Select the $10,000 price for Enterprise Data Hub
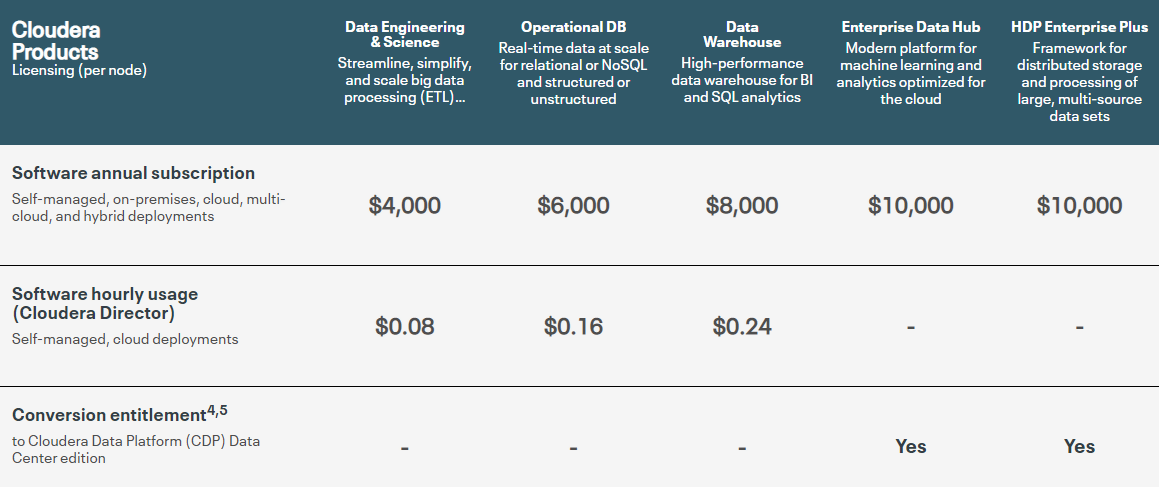Viewport: 1159px width, 487px height. point(910,206)
